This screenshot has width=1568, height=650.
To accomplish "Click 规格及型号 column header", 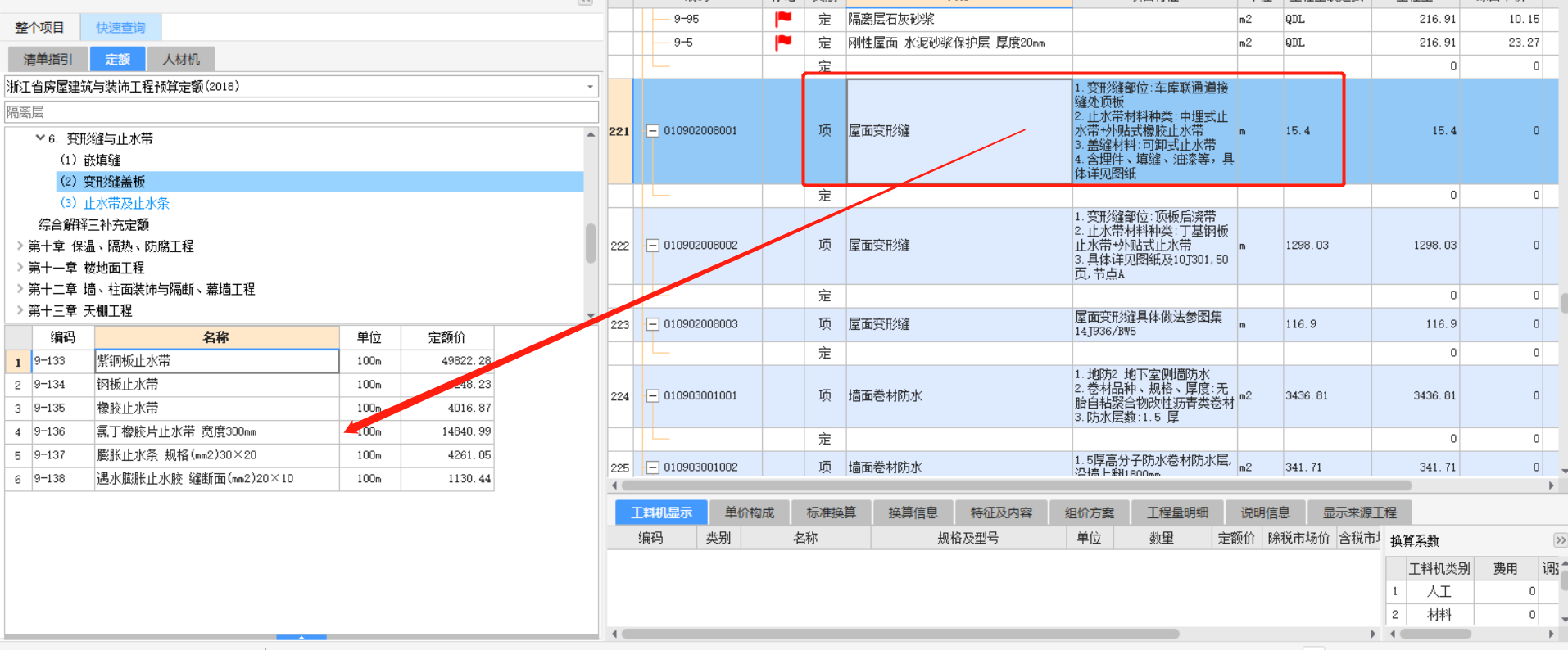I will tap(968, 538).
